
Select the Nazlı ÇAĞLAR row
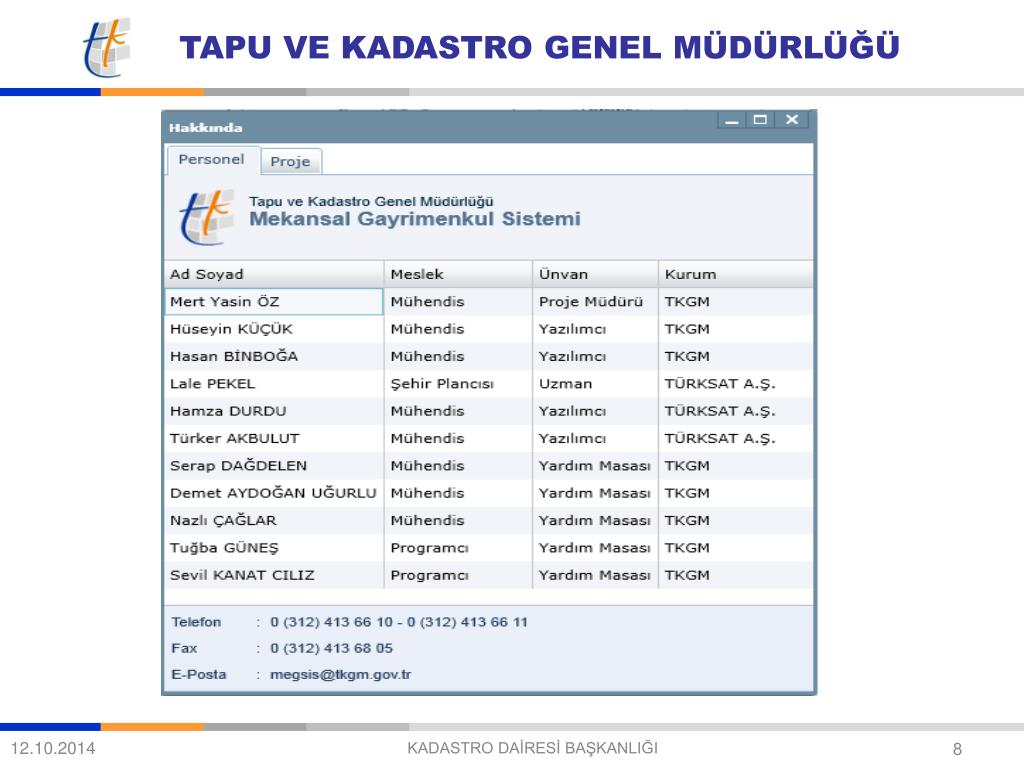(x=488, y=521)
